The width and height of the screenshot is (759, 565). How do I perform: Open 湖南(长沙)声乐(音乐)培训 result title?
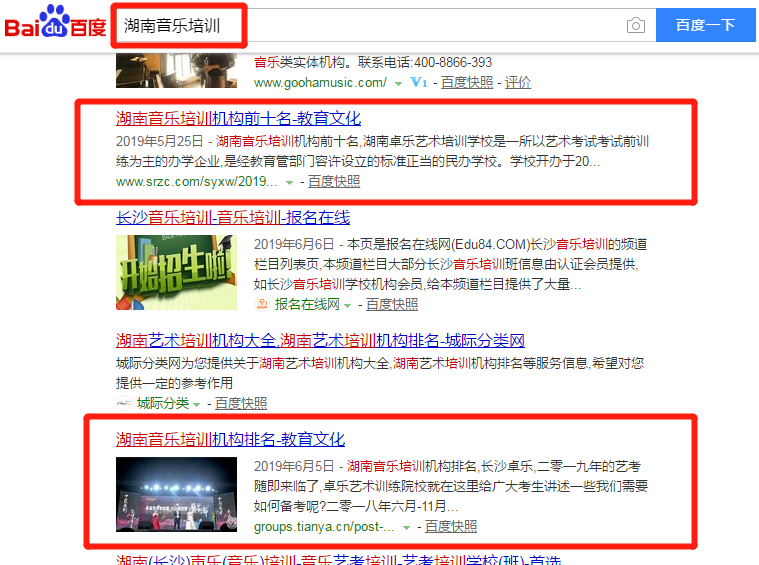[338, 560]
